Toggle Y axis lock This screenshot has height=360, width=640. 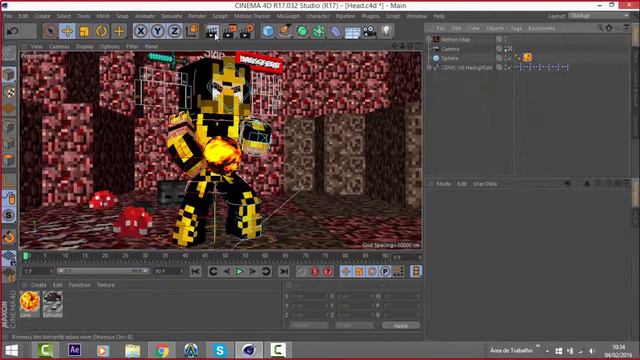(158, 31)
